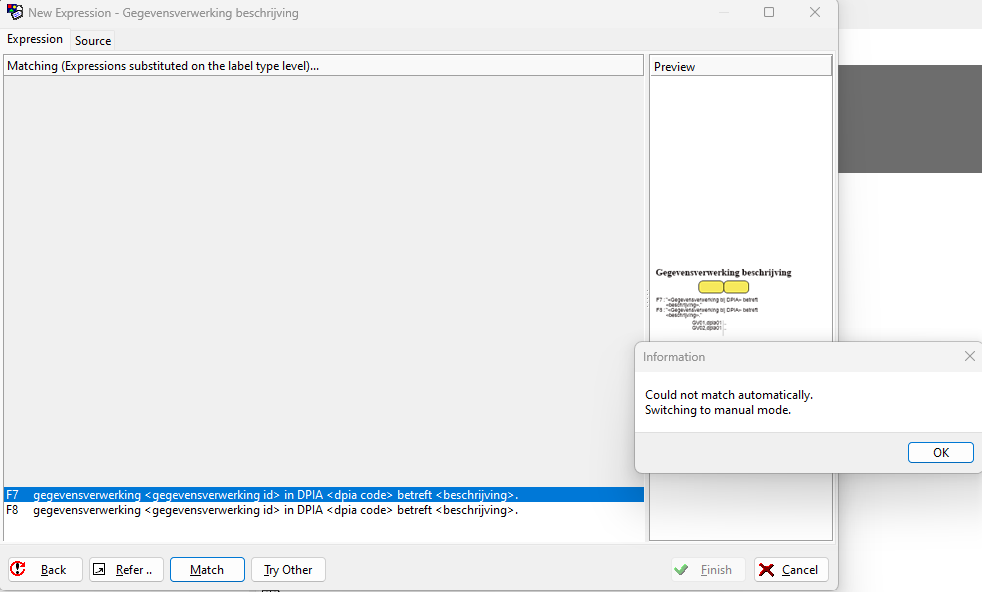Select the Expression tab
982x592 pixels.
coord(35,39)
